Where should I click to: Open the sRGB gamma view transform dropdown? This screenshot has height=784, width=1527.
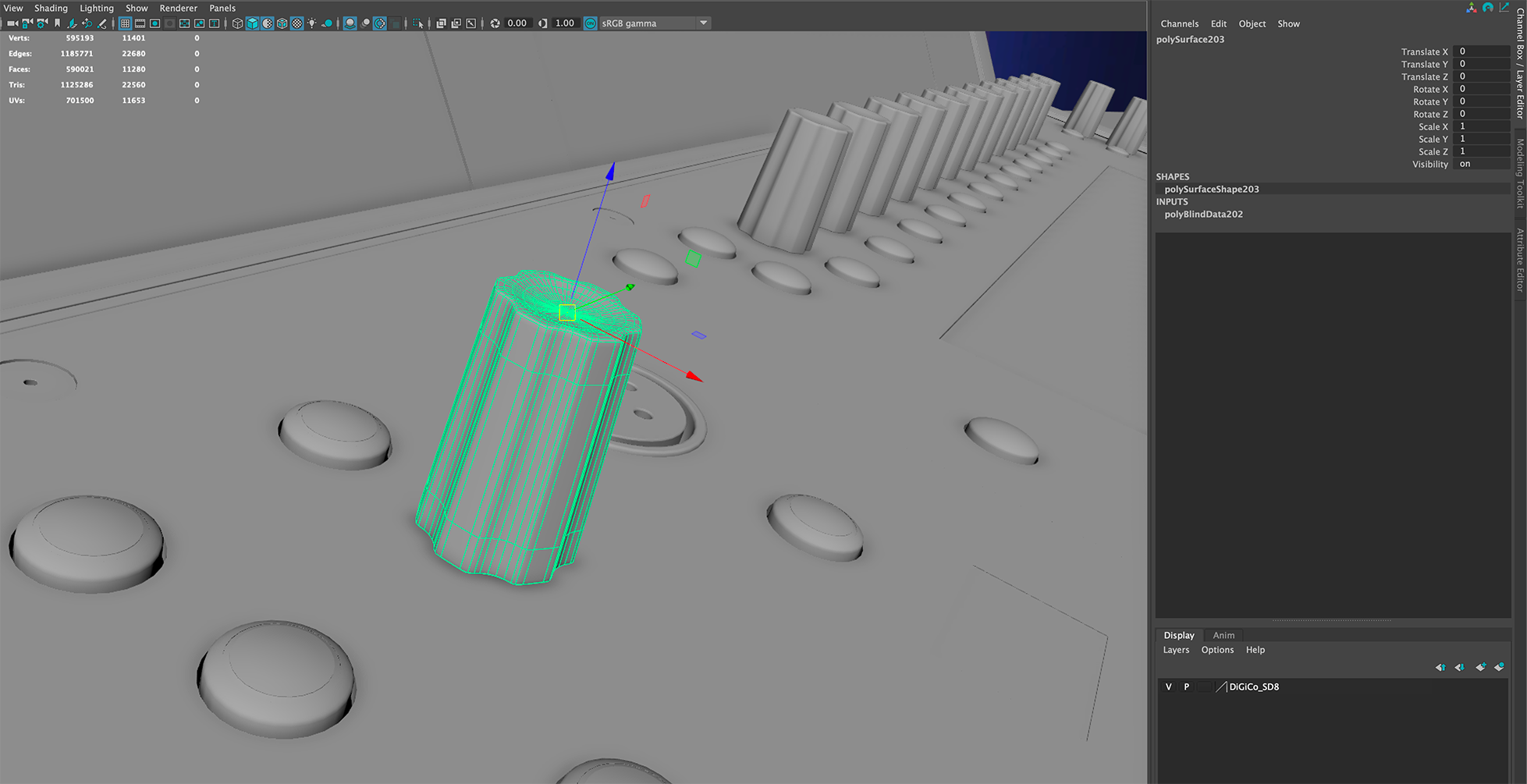tap(702, 23)
